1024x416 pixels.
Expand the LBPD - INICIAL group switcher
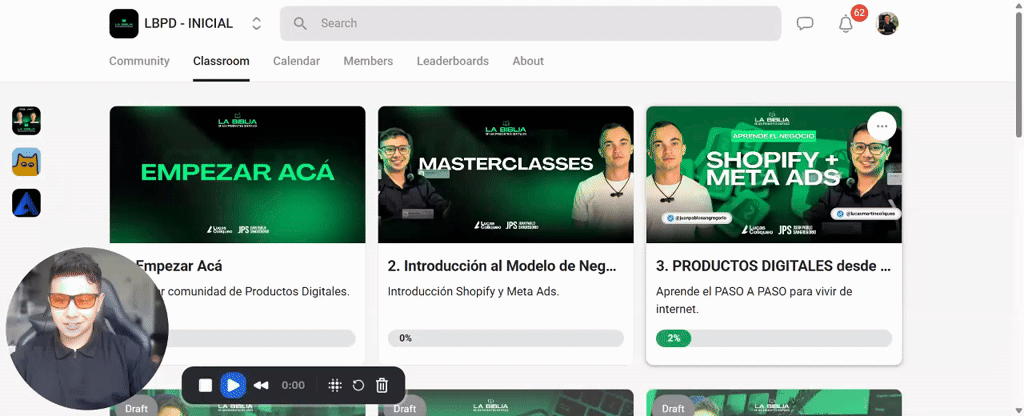[257, 24]
